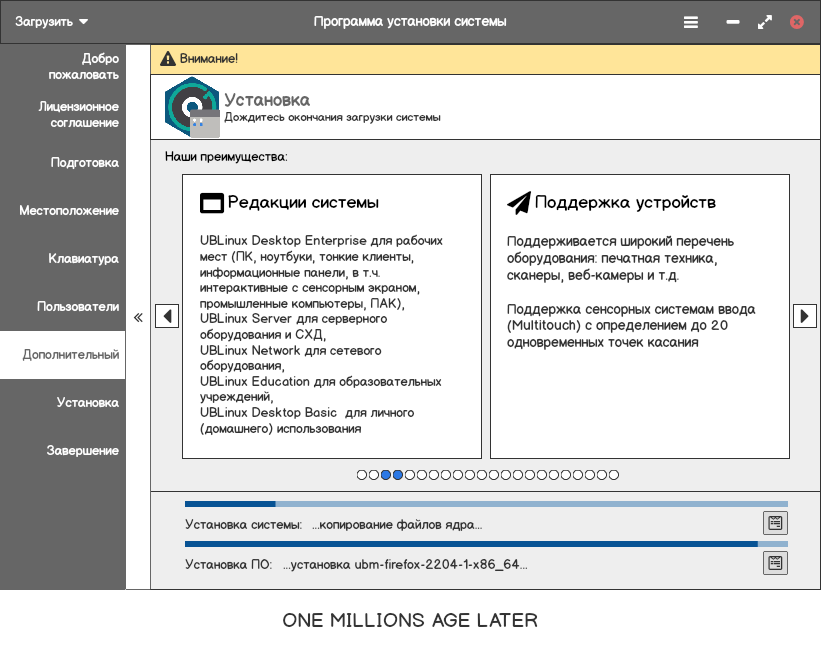Go to the Пользователи step
This screenshot has width=821, height=649.
(x=77, y=307)
